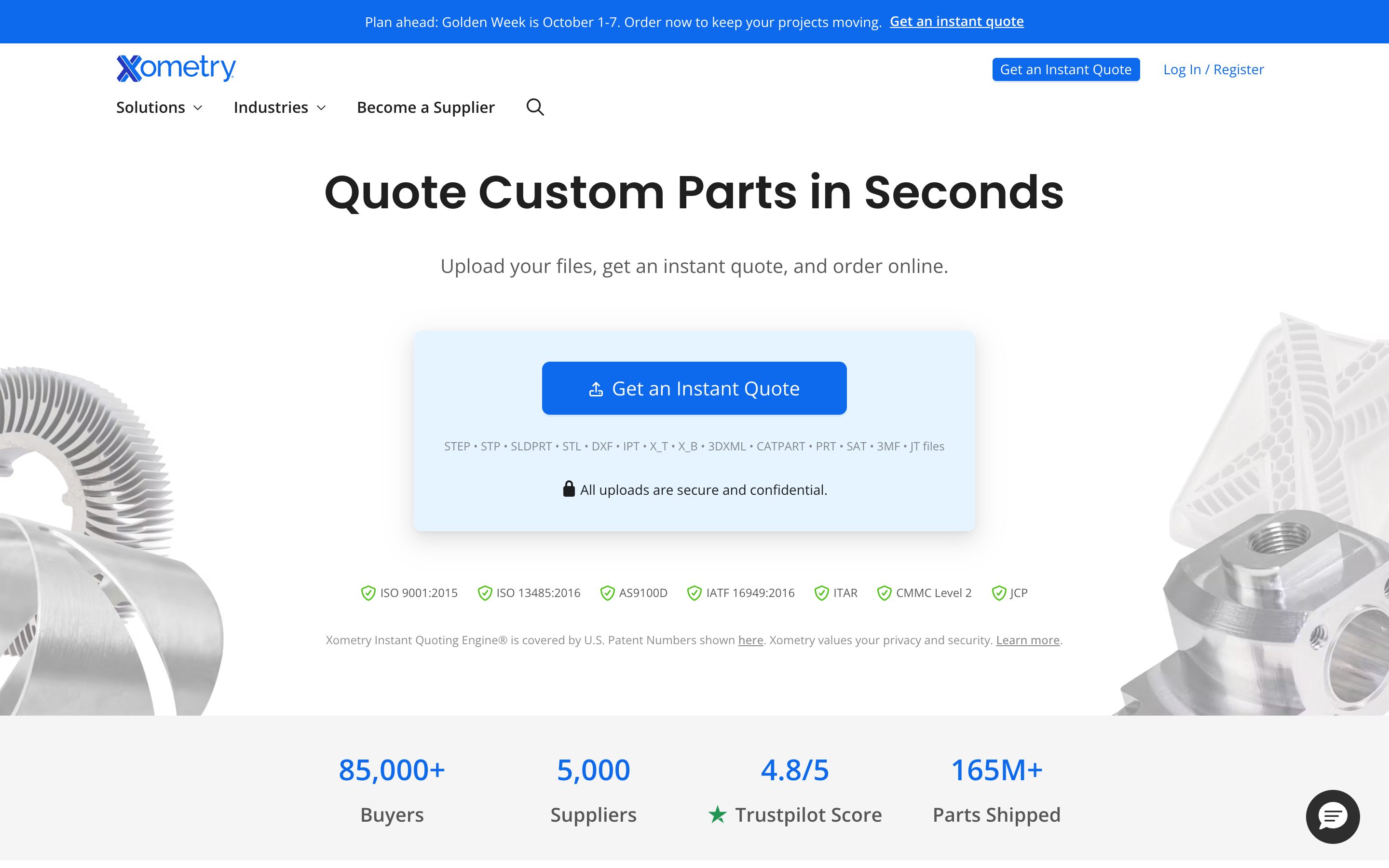The image size is (1389, 868).
Task: Click the Buyers label
Action: pos(392,814)
